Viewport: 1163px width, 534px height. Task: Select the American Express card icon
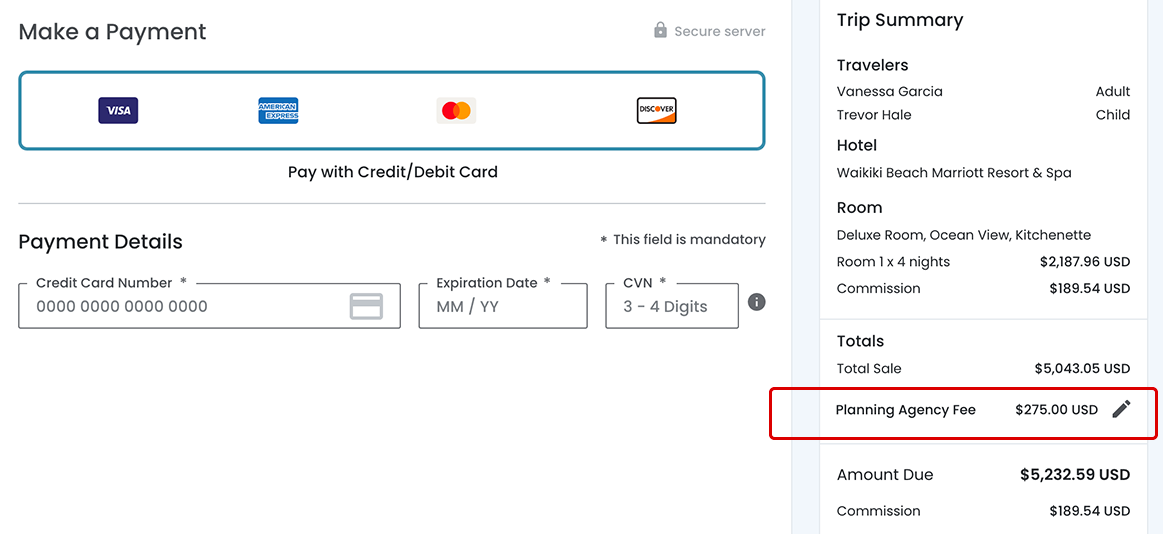point(278,110)
